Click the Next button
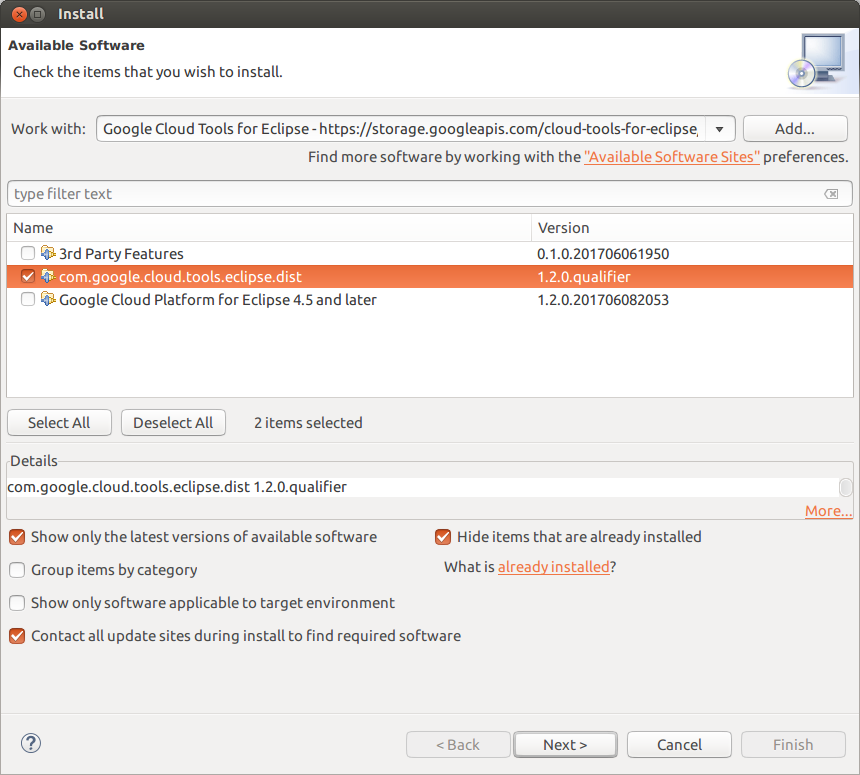860x775 pixels. [565, 744]
